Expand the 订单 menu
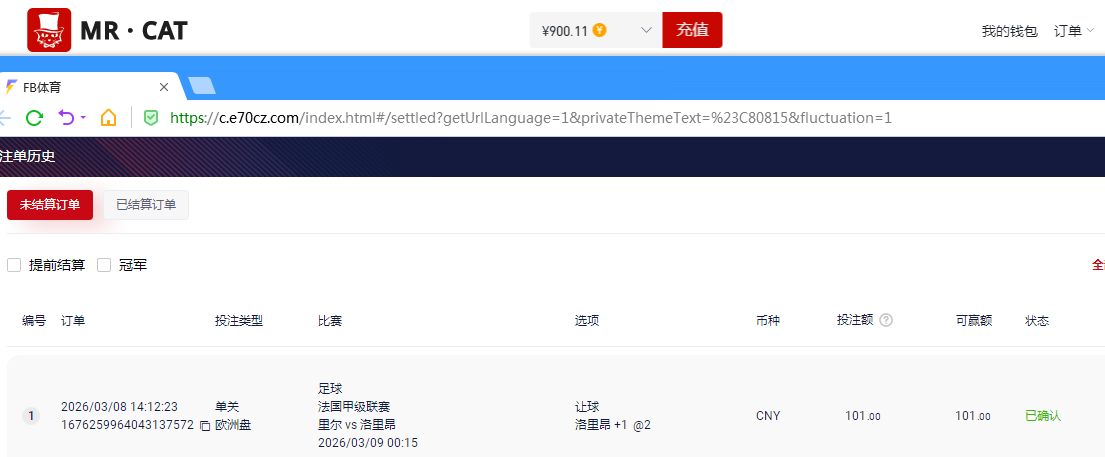This screenshot has height=457, width=1105. click(1074, 31)
